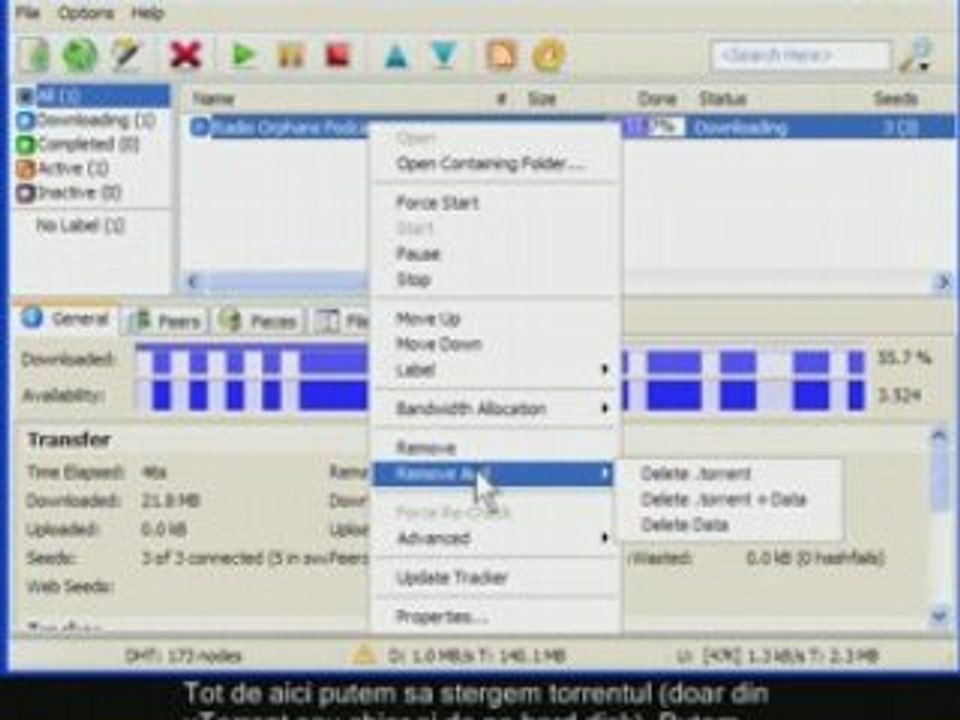Open the Options menu
Image resolution: width=960 pixels, height=720 pixels.
(x=86, y=13)
